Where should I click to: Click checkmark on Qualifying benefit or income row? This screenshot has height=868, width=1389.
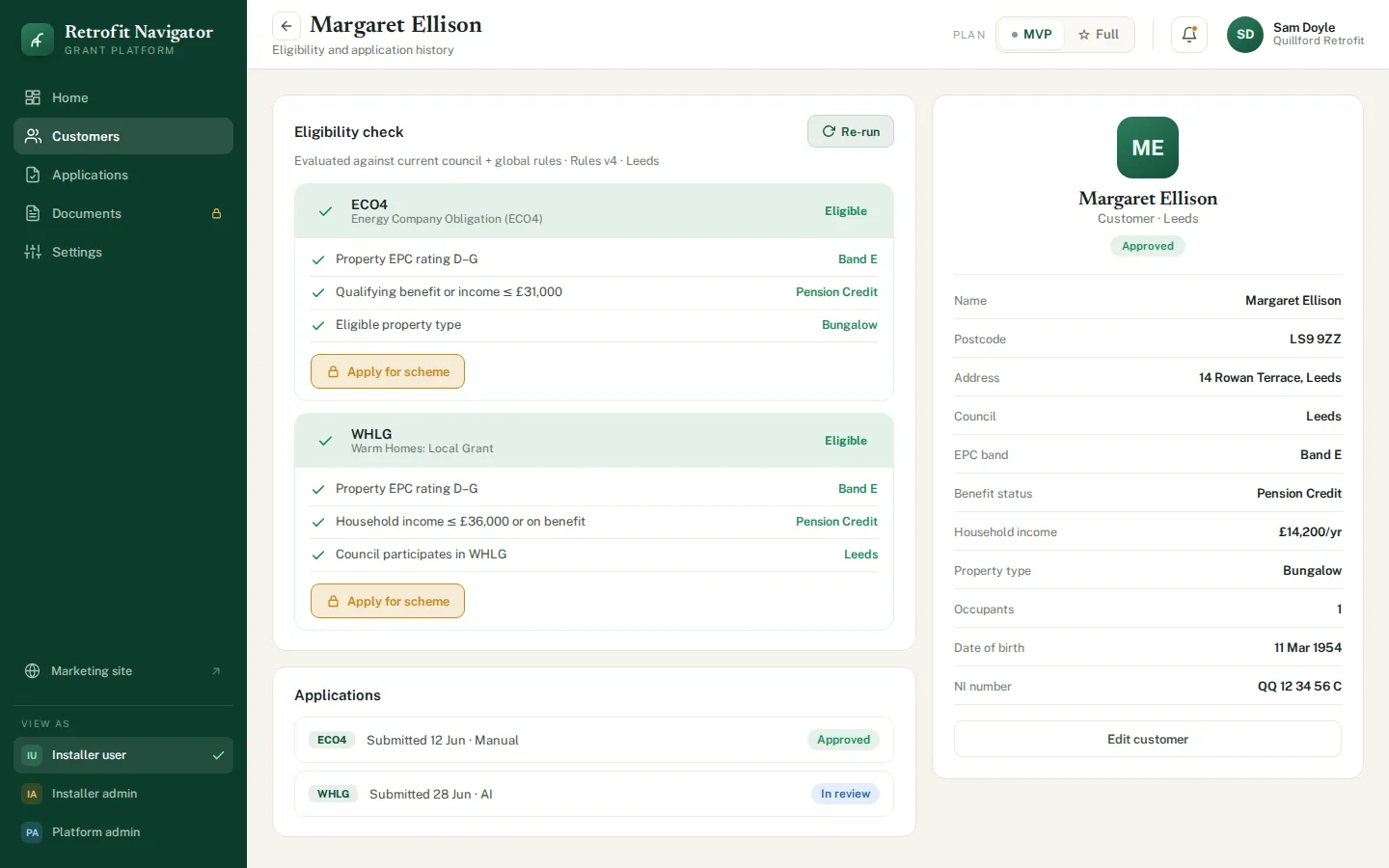(x=318, y=292)
